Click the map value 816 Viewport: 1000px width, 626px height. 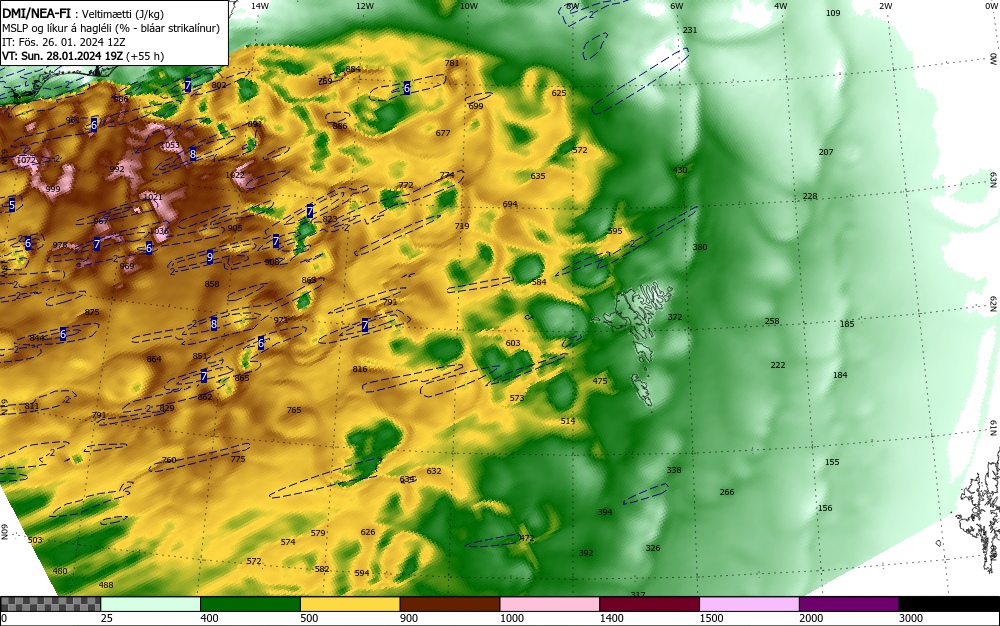tap(360, 369)
